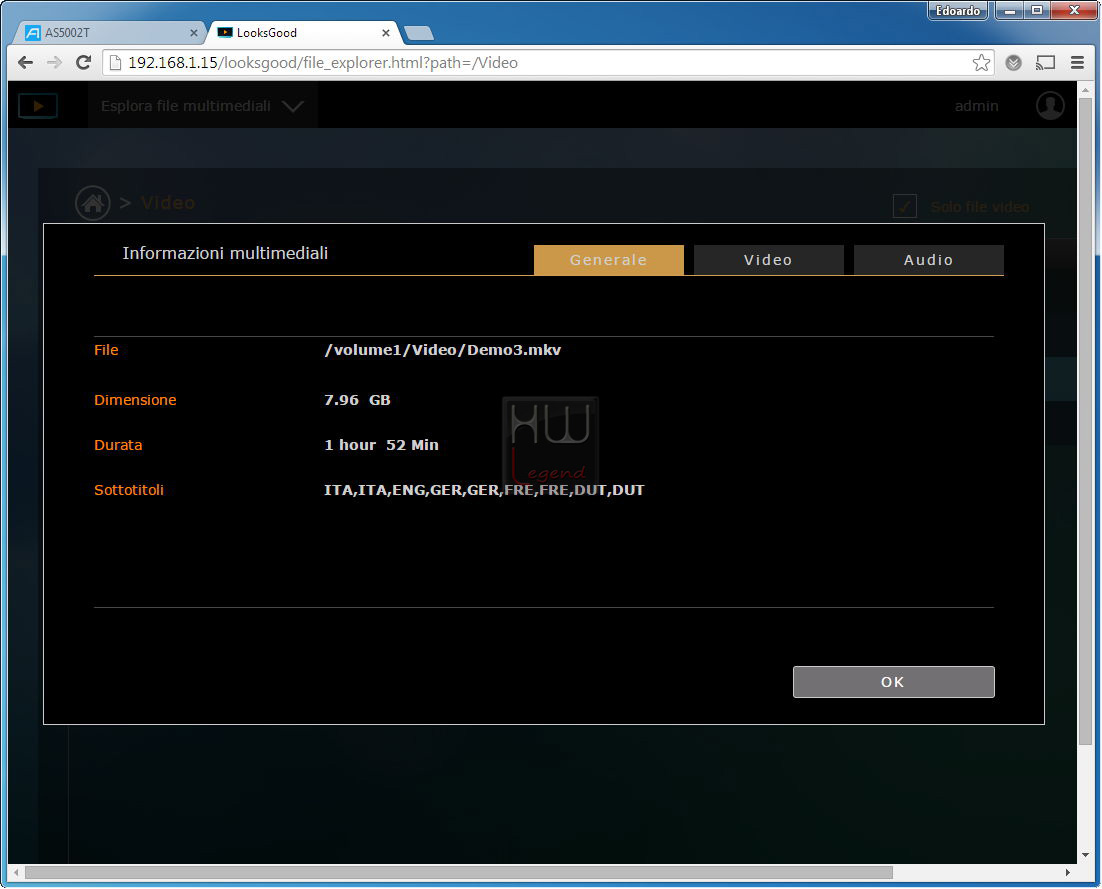Viewport: 1102px width, 889px height.
Task: Click the browser Forward arrow
Action: point(54,63)
